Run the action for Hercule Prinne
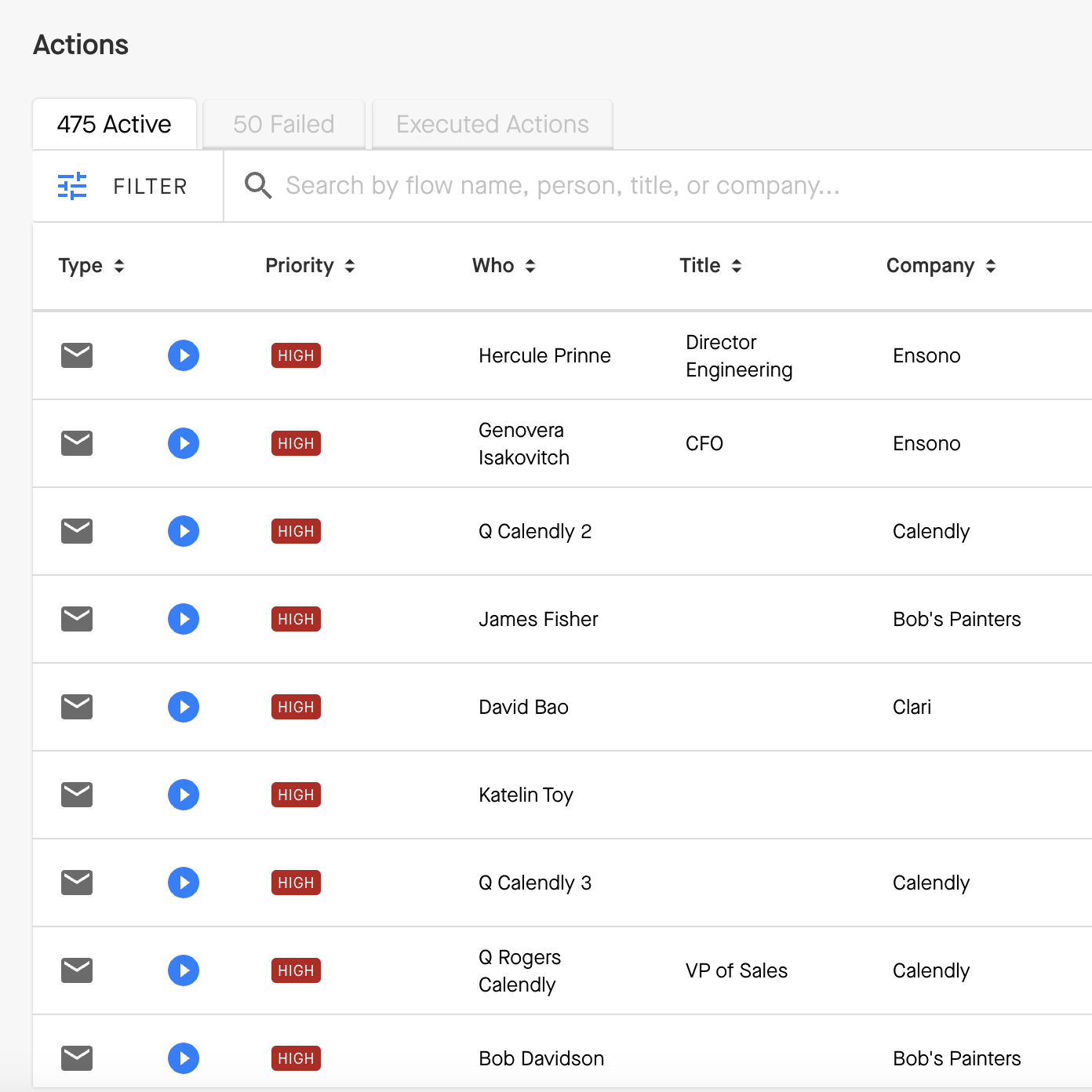 coord(184,355)
